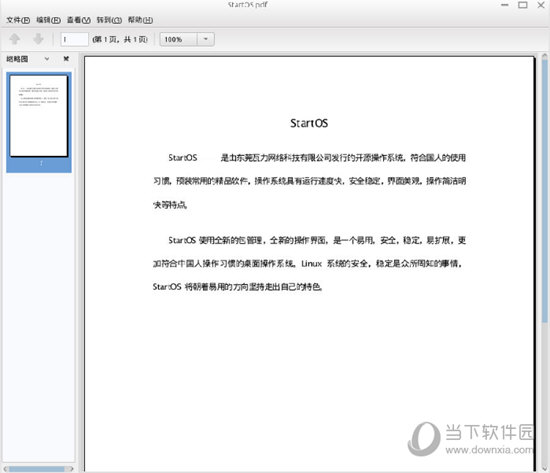The width and height of the screenshot is (550, 473).
Task: Select the page 1 thumbnail
Action: pos(39,122)
